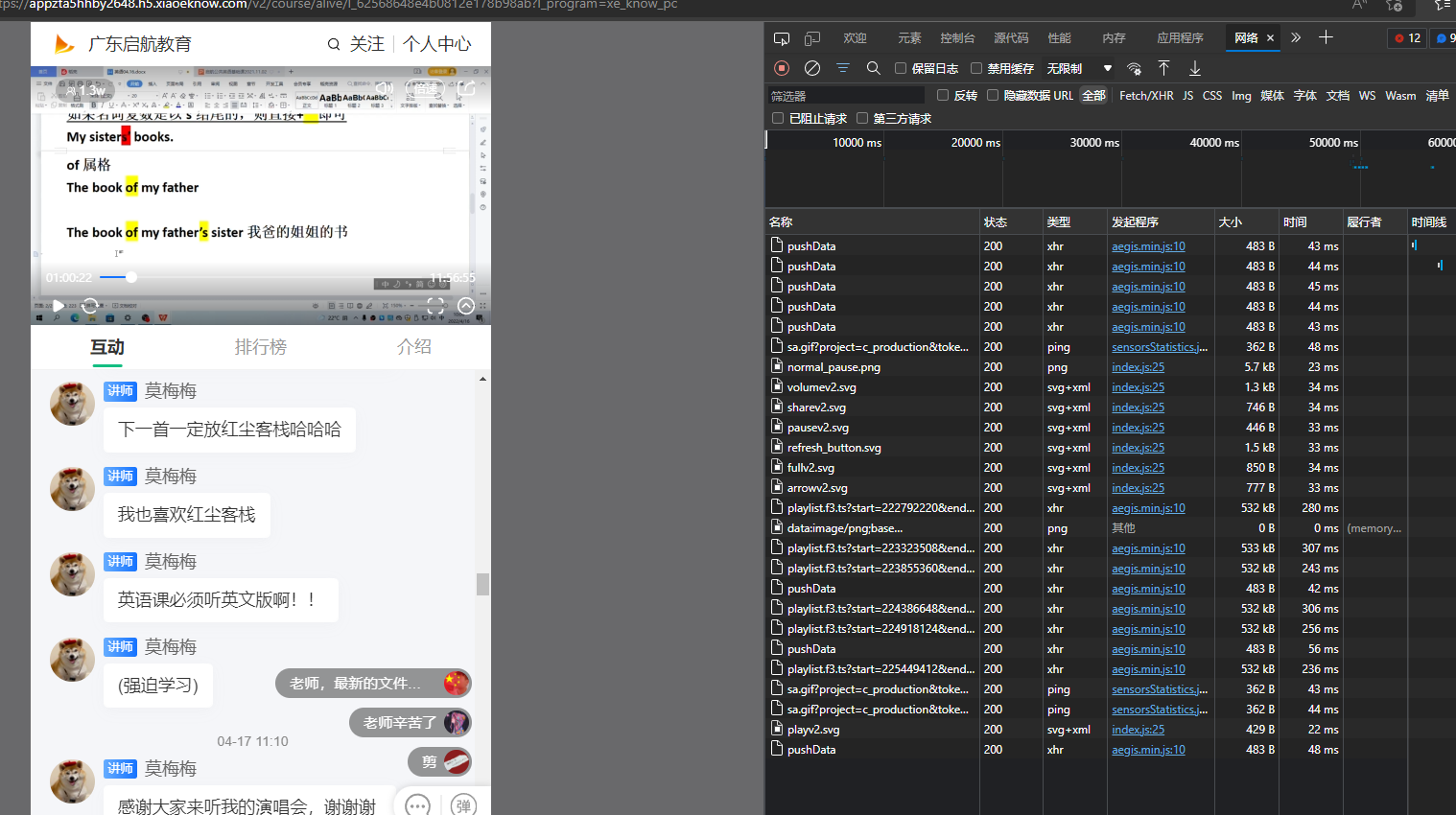1456x815 pixels.
Task: Stop recording network log
Action: [x=782, y=68]
